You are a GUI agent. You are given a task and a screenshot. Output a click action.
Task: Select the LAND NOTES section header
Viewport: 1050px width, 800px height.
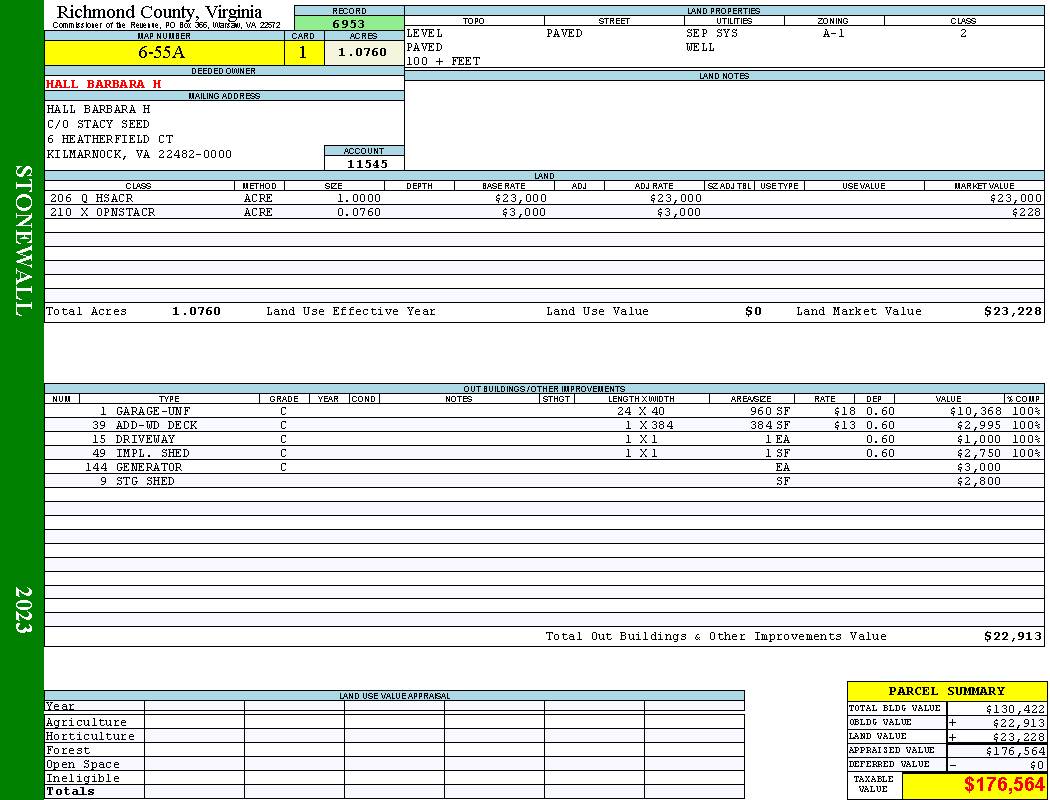724,76
